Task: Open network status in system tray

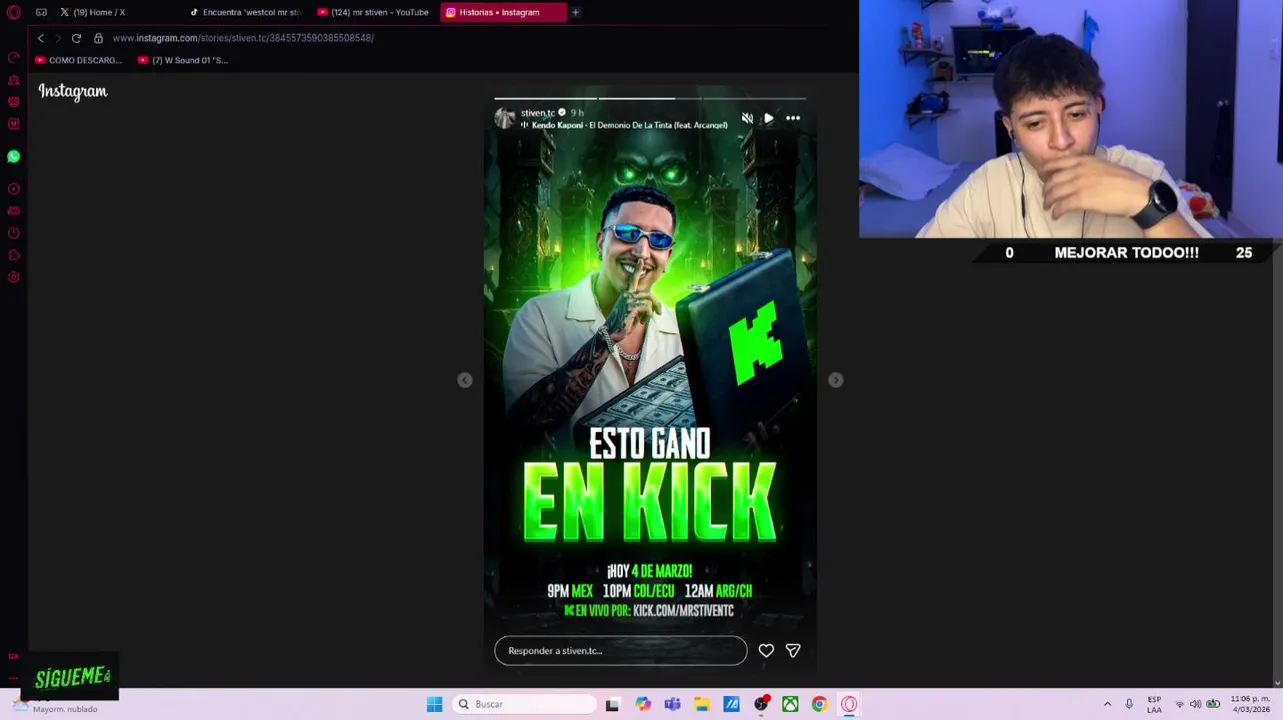Action: point(1179,704)
